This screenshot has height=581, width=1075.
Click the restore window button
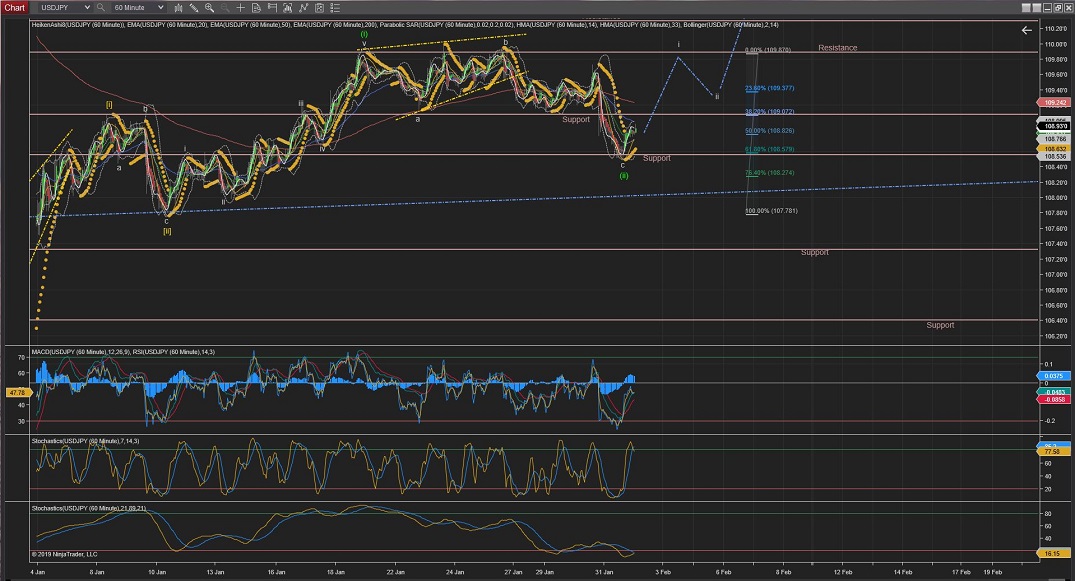pos(1058,8)
